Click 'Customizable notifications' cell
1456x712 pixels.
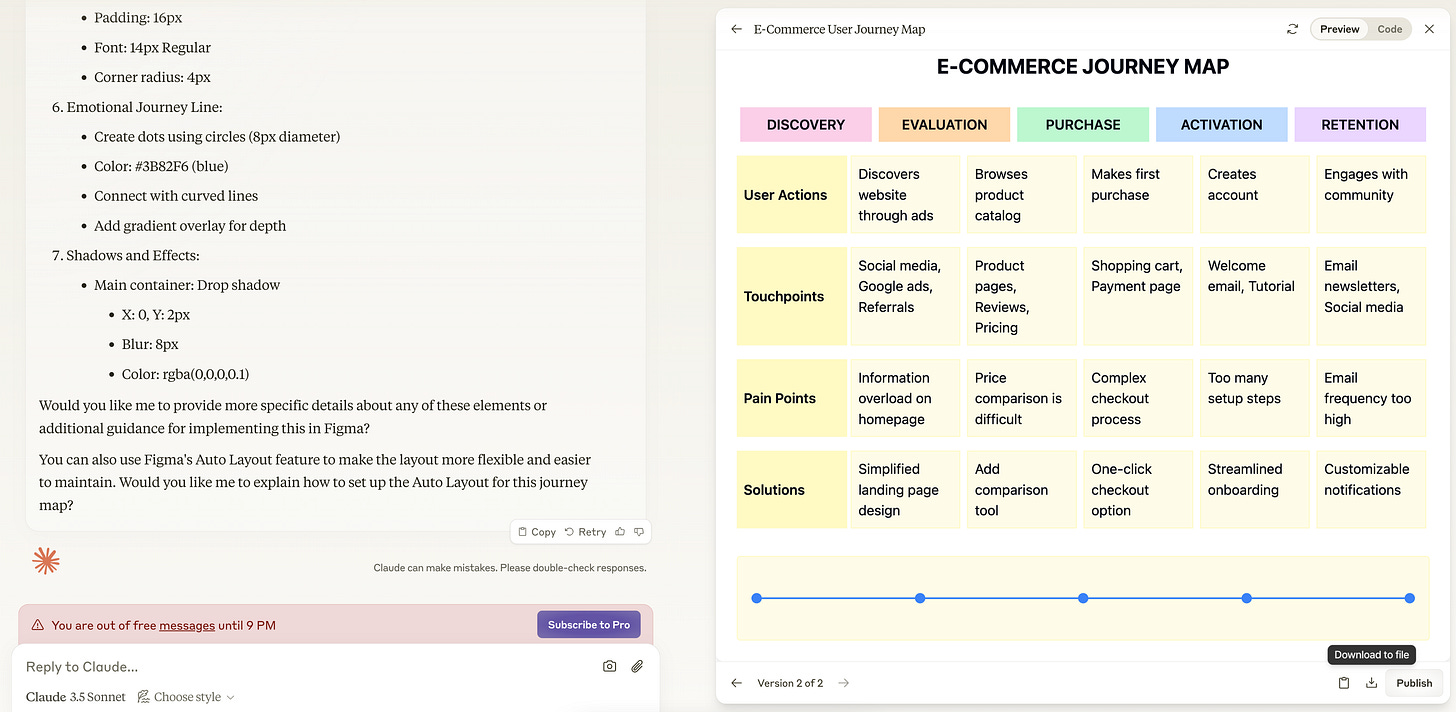[1372, 490]
